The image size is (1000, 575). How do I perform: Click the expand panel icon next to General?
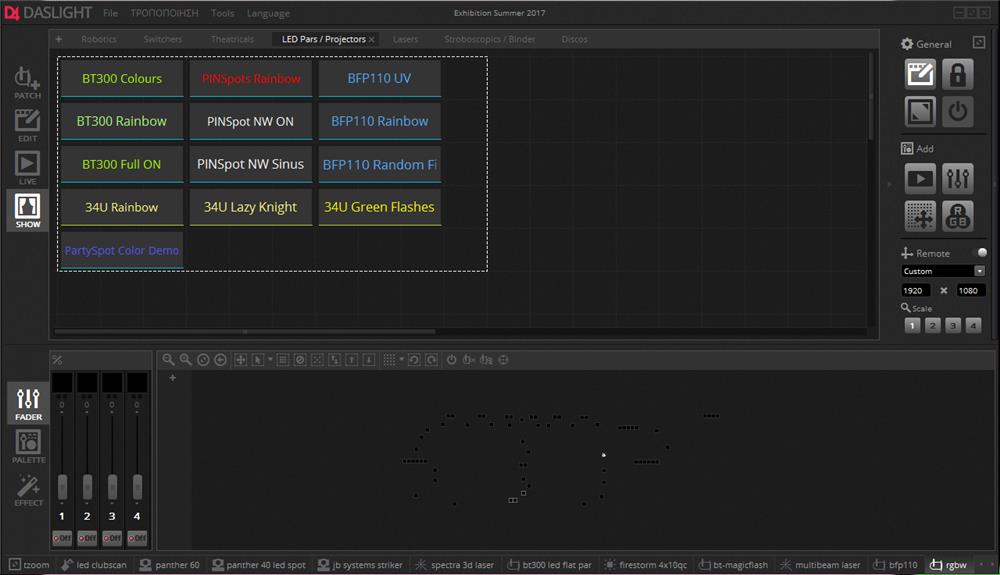(979, 43)
